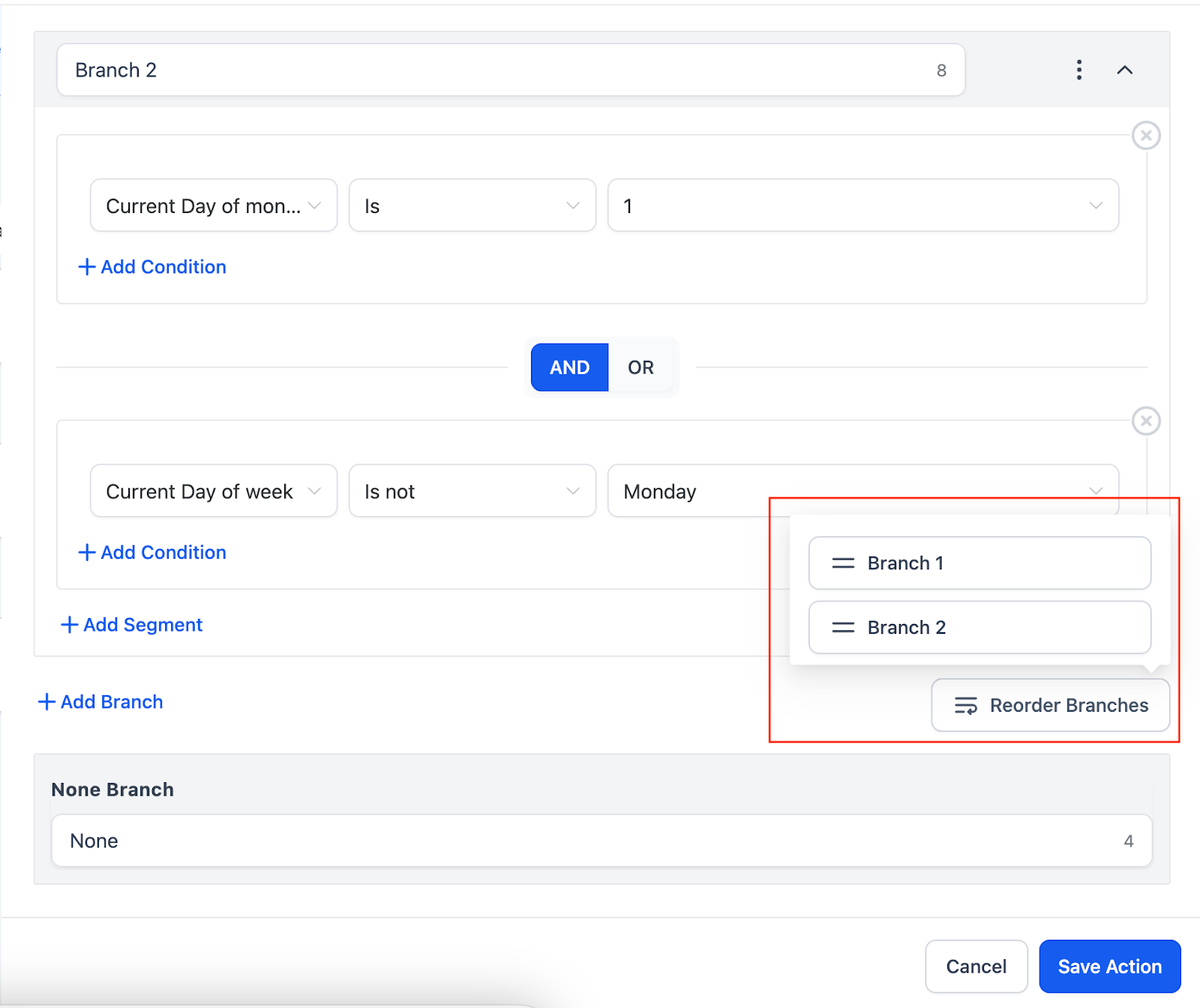Save the action

[x=1110, y=967]
